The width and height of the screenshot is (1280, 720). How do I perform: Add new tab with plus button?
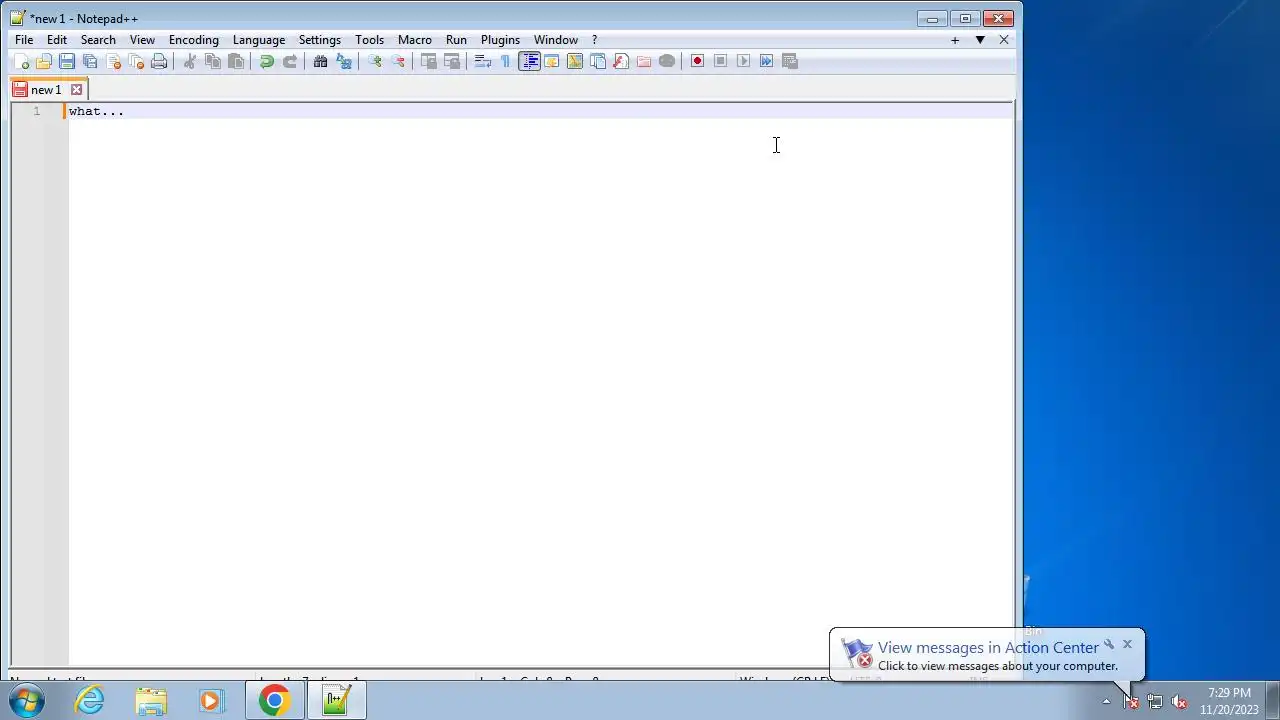click(955, 40)
